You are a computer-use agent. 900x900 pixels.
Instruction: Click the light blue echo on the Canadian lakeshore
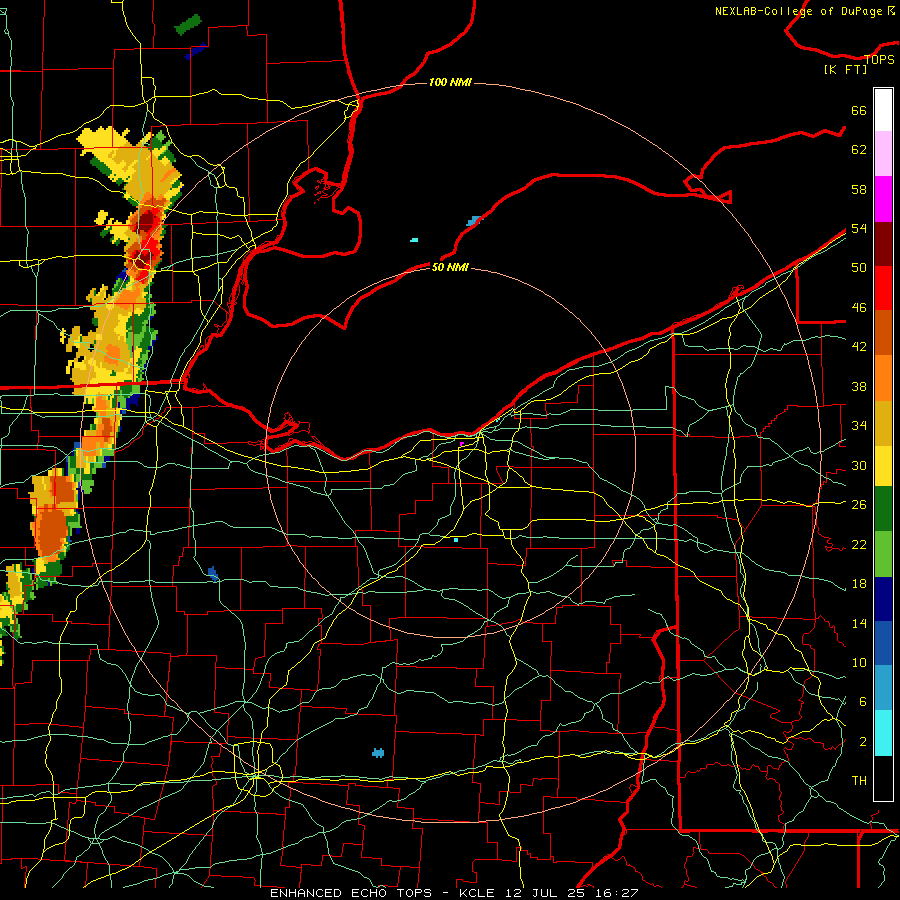pyautogui.click(x=473, y=221)
